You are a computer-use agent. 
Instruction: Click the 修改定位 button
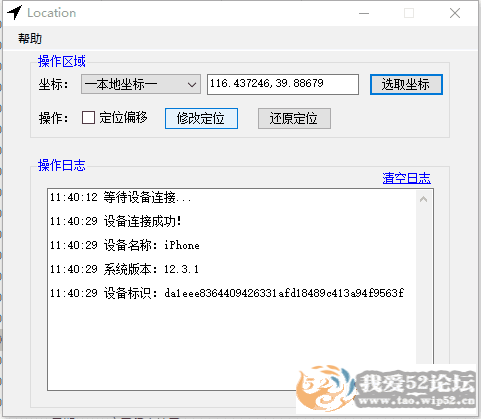point(201,118)
